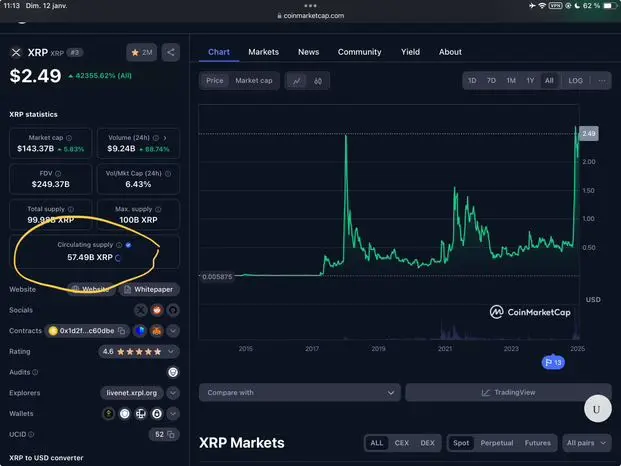Close the XRP panel using the X logo icon
The width and height of the screenshot is (621, 466).
coord(16,53)
